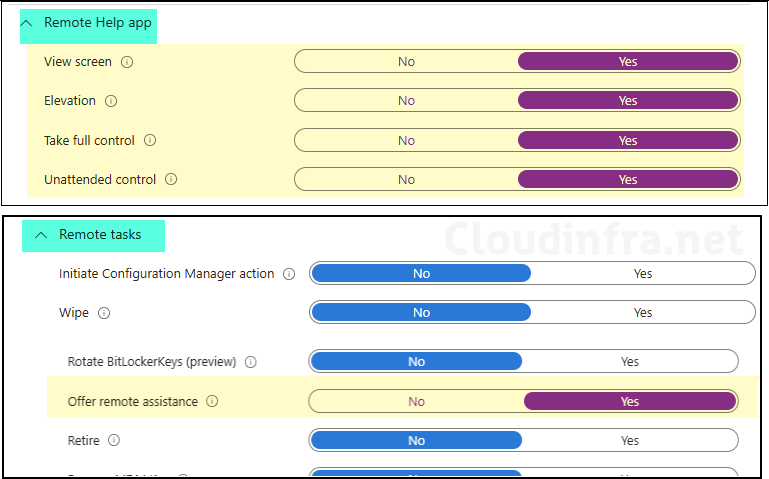Image resolution: width=769 pixels, height=479 pixels.
Task: Disable Offer remote assistance by choosing No
Action: point(416,402)
